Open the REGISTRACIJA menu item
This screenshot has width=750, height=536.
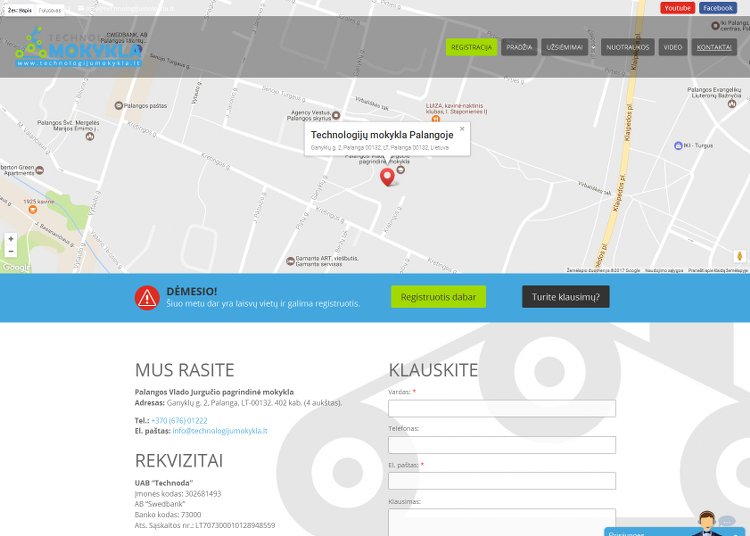[x=472, y=47]
